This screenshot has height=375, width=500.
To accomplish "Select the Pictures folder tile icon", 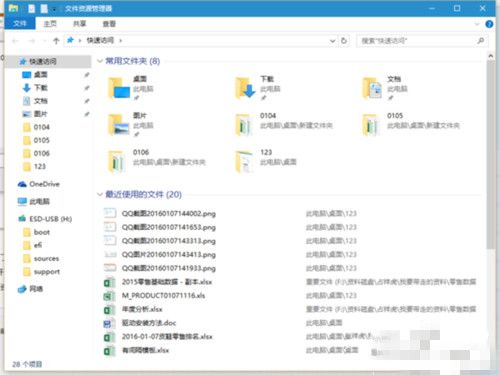I will (118, 125).
